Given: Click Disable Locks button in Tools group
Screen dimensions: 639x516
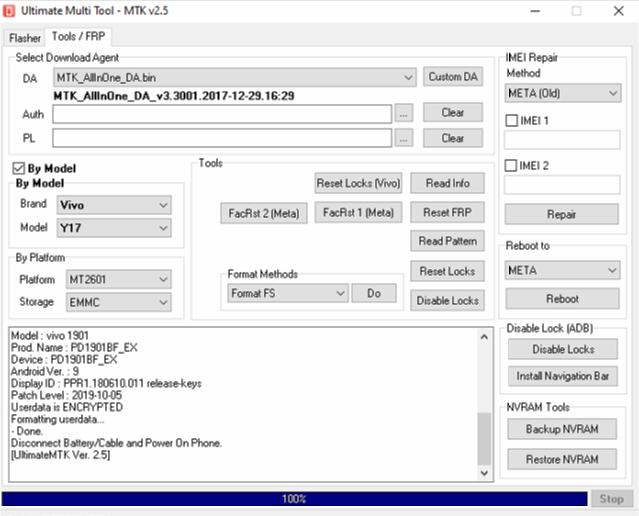Looking at the screenshot, I should click(447, 300).
